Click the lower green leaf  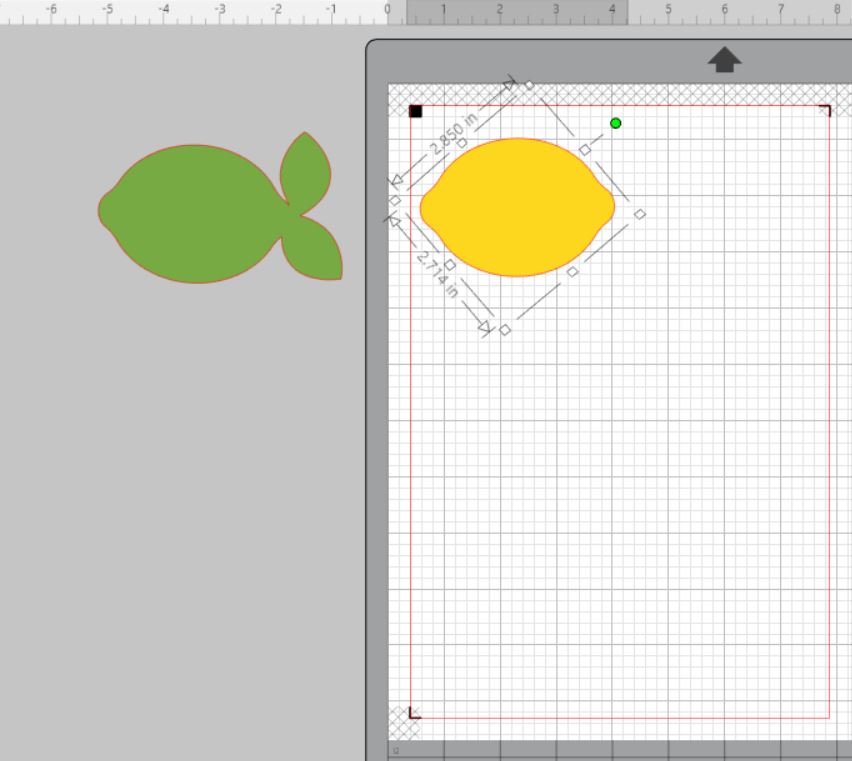(x=315, y=248)
